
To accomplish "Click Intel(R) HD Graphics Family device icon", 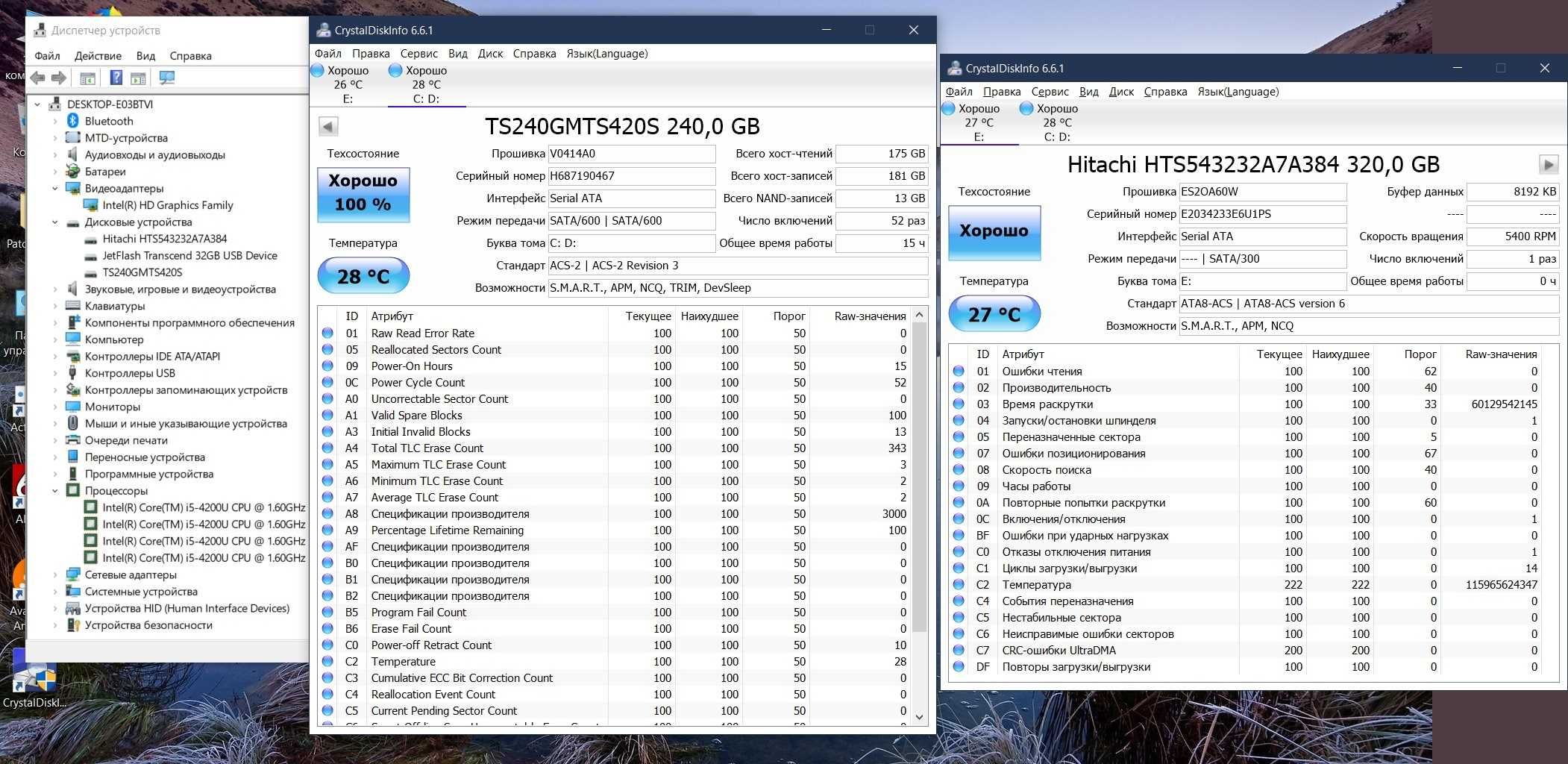I will (x=90, y=205).
